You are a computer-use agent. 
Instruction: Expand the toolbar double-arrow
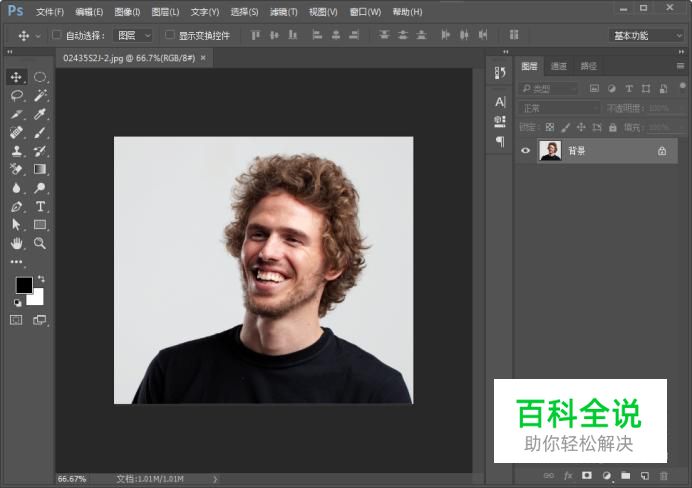(10, 52)
